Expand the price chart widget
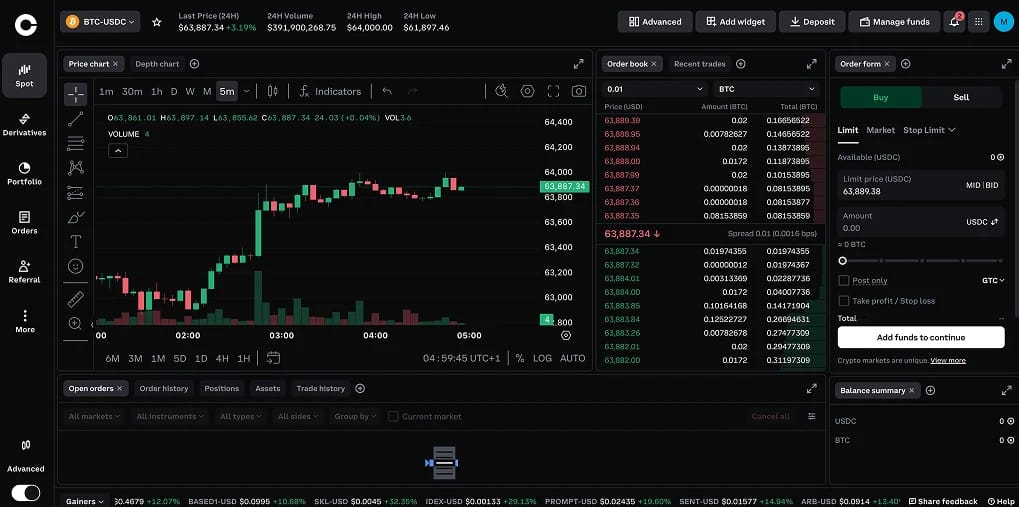The height and width of the screenshot is (507, 1019). click(x=578, y=64)
